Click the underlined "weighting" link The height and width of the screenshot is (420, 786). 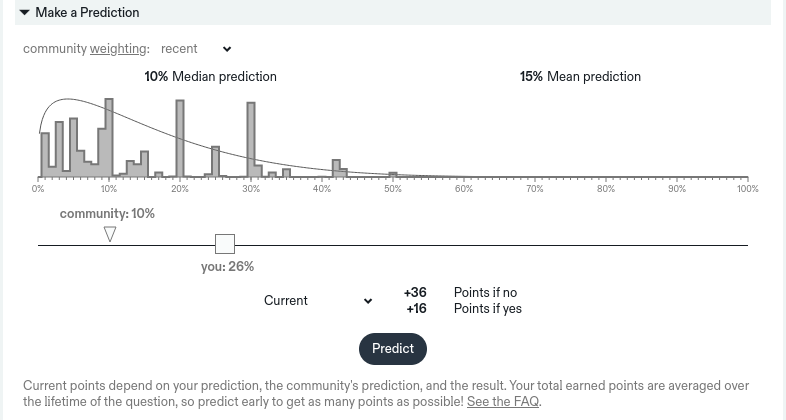(x=118, y=49)
